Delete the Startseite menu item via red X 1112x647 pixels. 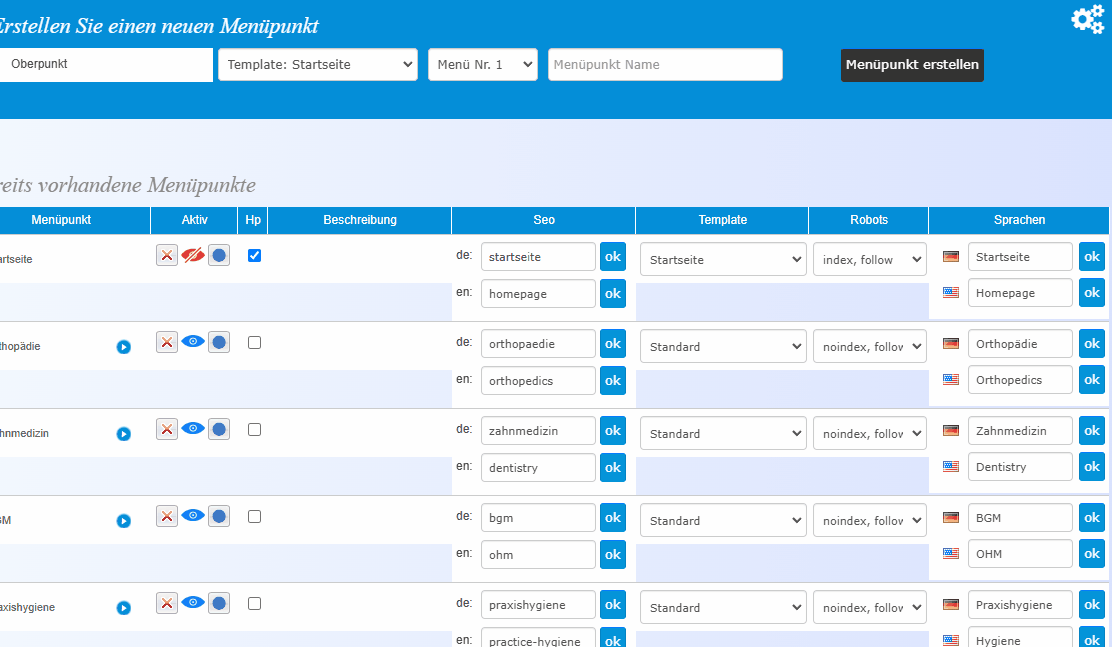click(167, 255)
